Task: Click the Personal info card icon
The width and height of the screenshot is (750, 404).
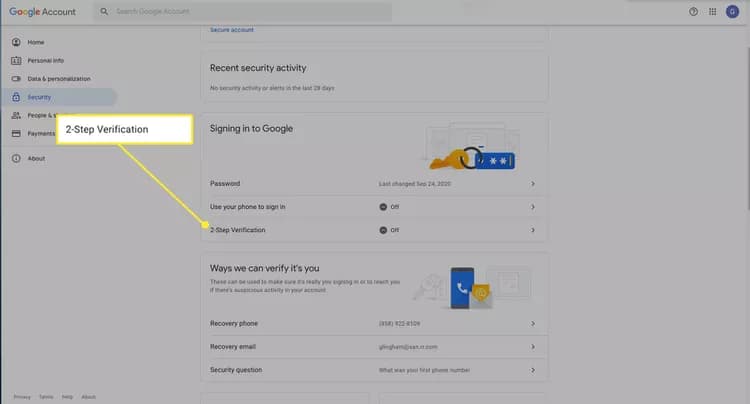Action: tap(16, 60)
